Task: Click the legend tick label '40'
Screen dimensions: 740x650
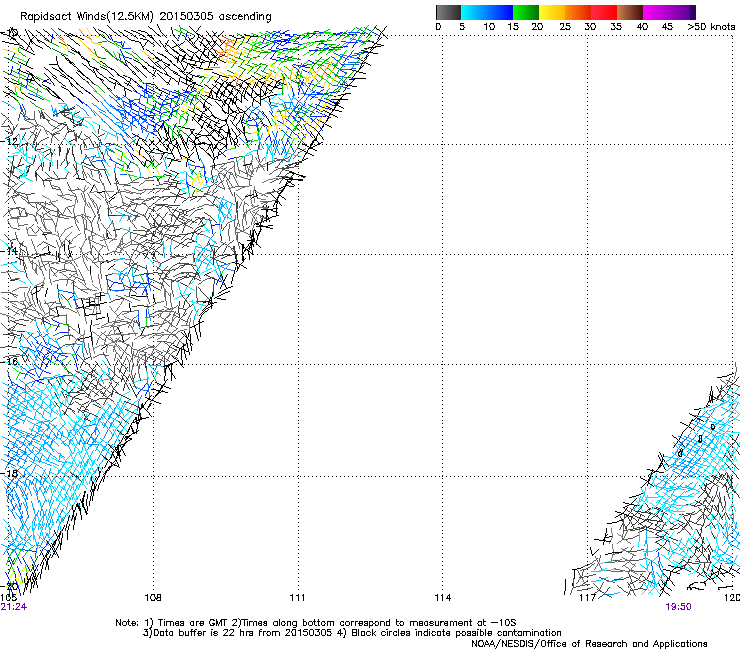Action: point(642,27)
